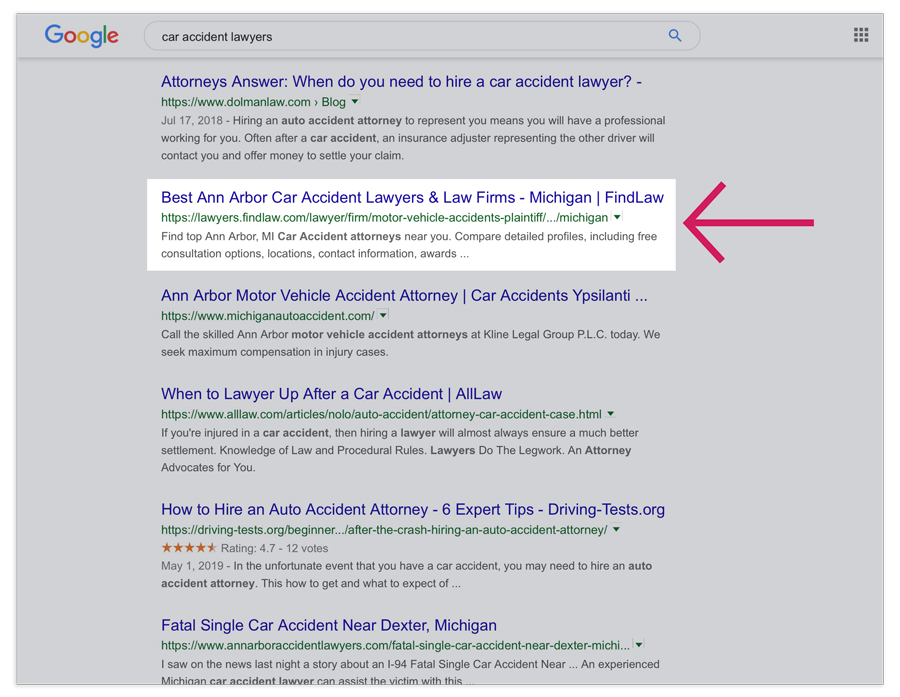Expand the dropdown beside the driving-tests.org URL
Screen dimensions: 900x697
click(616, 529)
